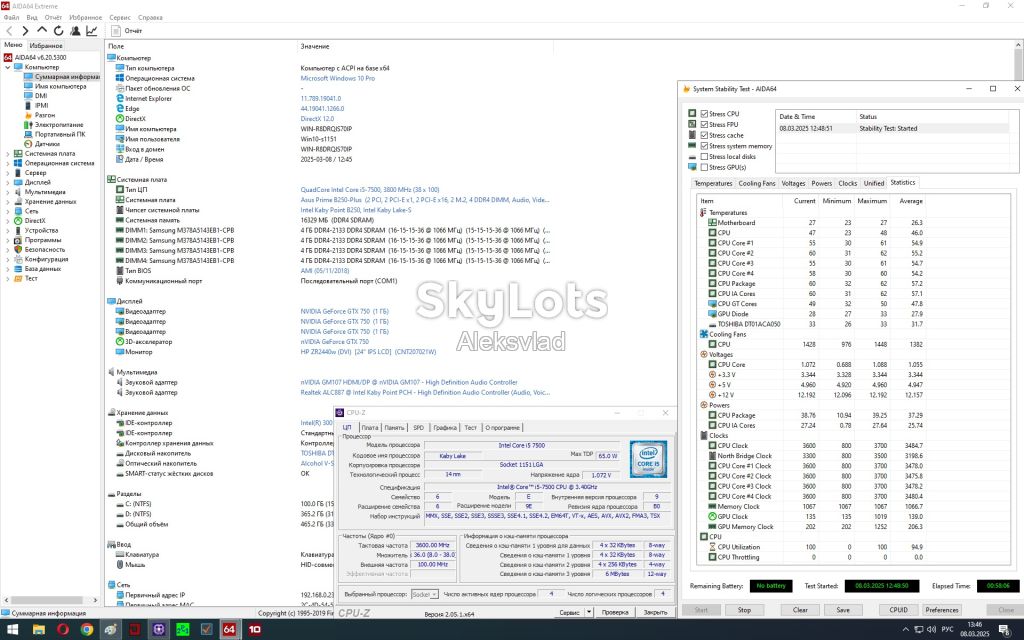Click the Отчёт report toolbar button

click(127, 31)
